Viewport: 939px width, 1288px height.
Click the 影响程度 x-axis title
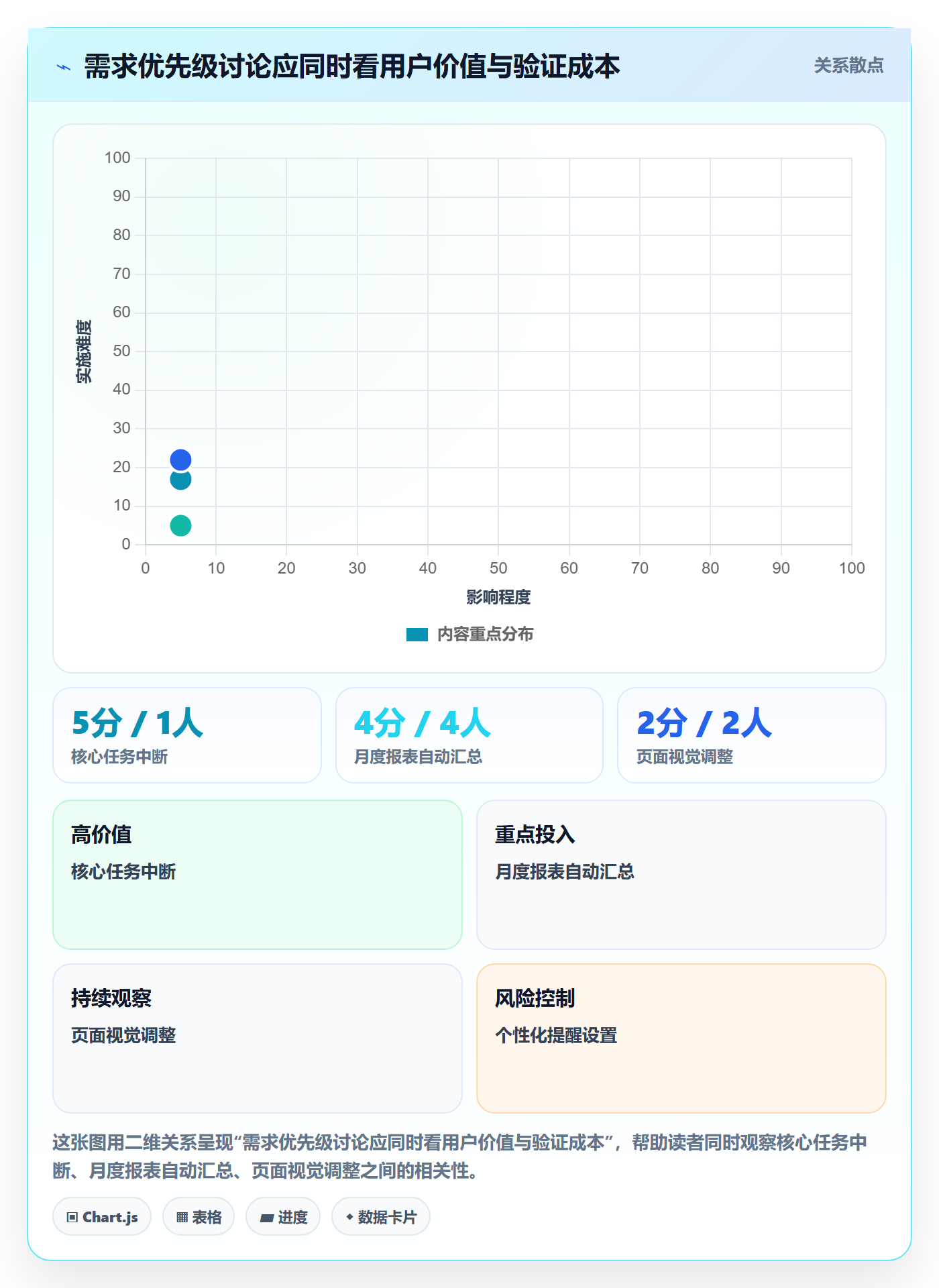click(x=498, y=597)
